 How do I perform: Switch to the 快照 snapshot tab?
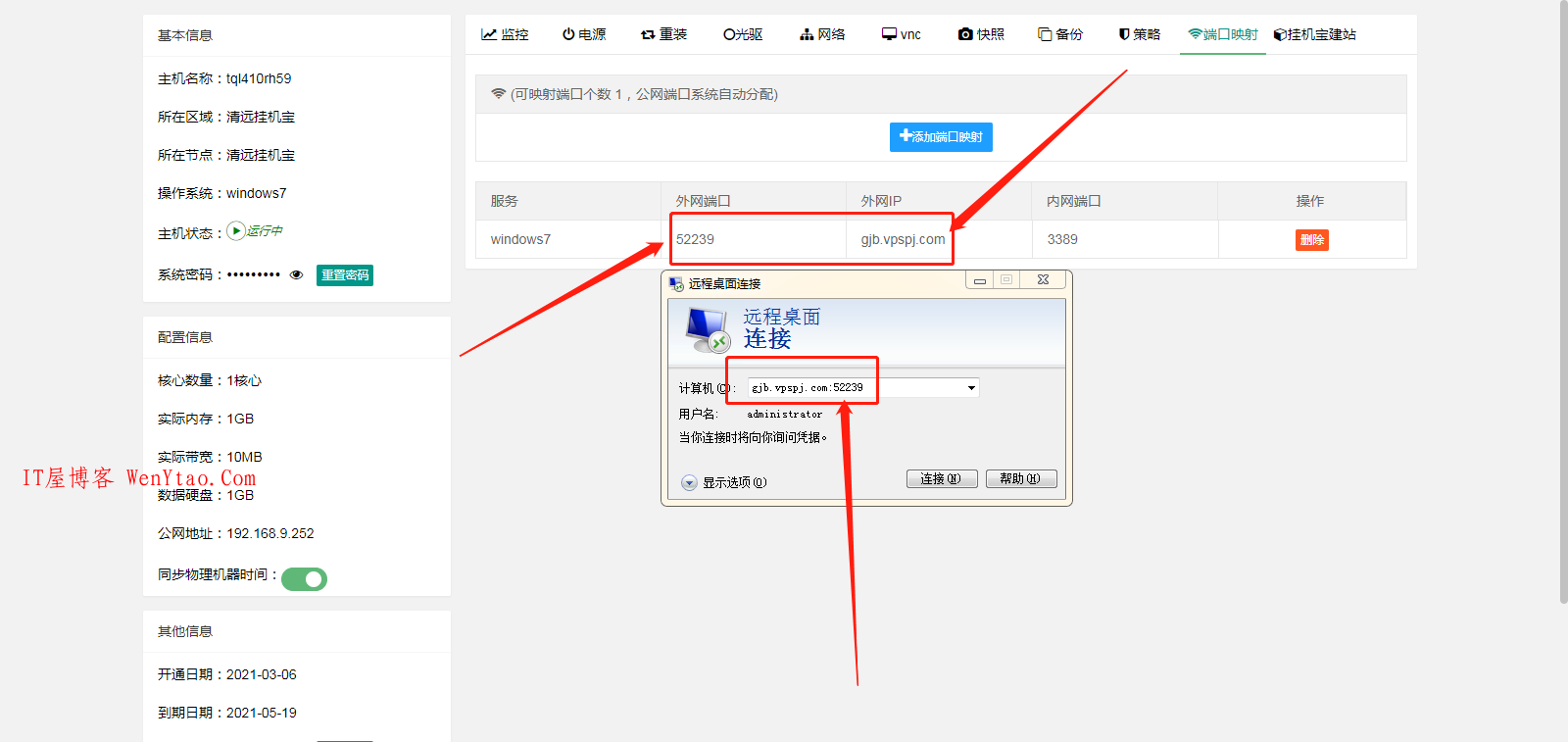pyautogui.click(x=981, y=34)
